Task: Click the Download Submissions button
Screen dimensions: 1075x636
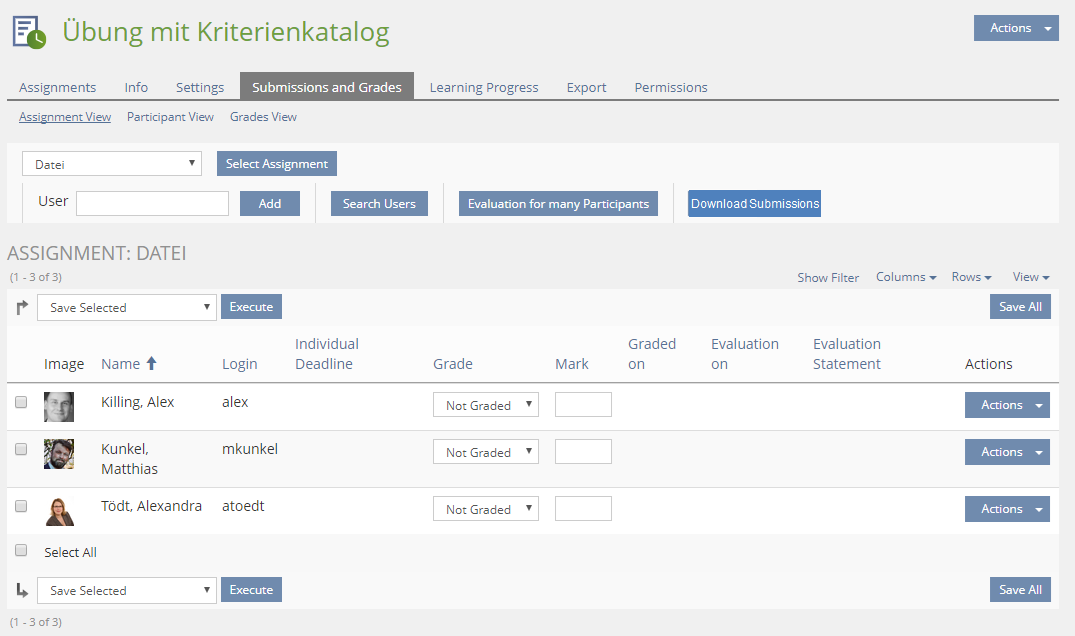Action: point(754,204)
